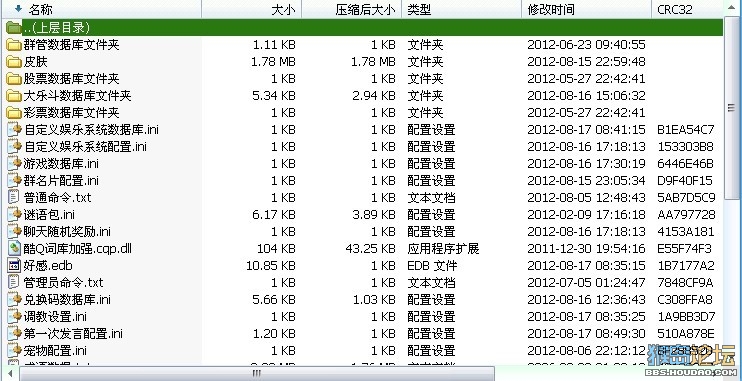This screenshot has height=381, width=742.
Task: Sort by the CRC32 column header
Action: coord(688,9)
